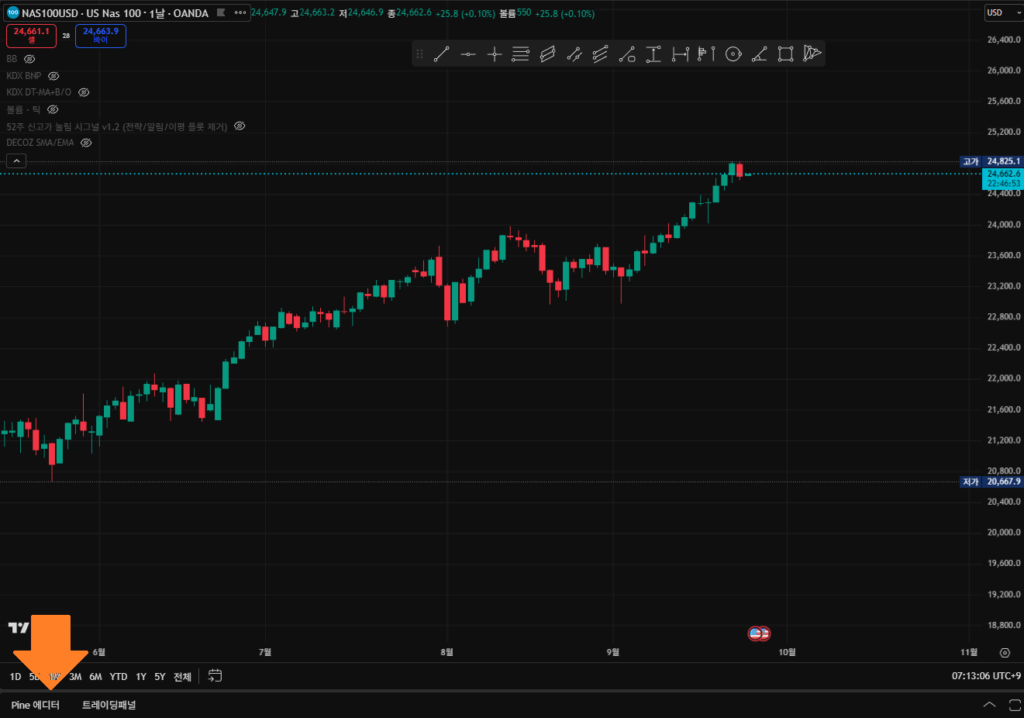Screen dimensions: 1024x718
Task: Click the blue buy price button
Action: coord(100,36)
